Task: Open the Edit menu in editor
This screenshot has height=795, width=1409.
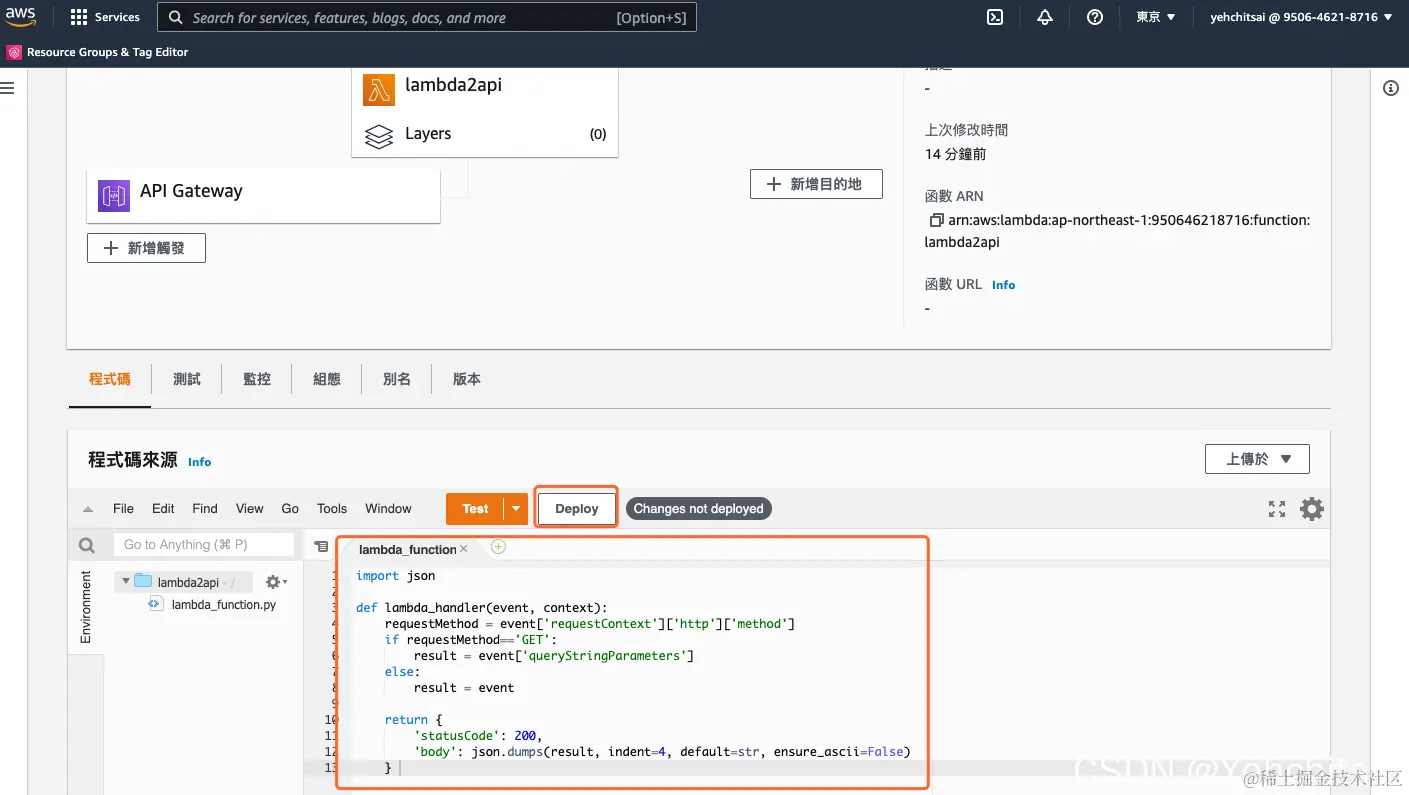Action: coord(163,509)
